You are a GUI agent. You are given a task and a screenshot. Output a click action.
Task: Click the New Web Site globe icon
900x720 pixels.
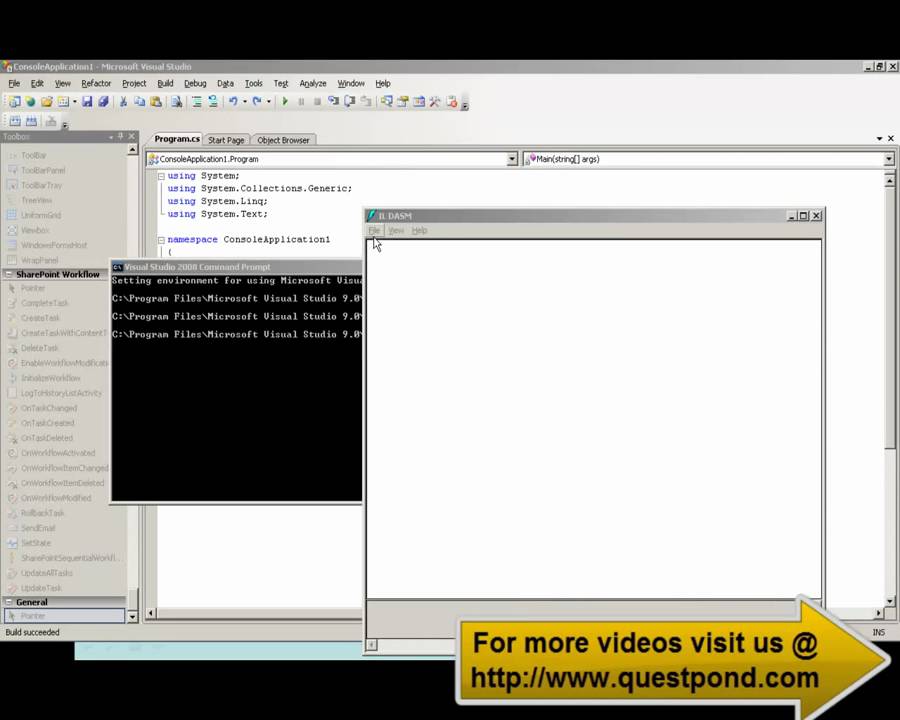pos(30,102)
